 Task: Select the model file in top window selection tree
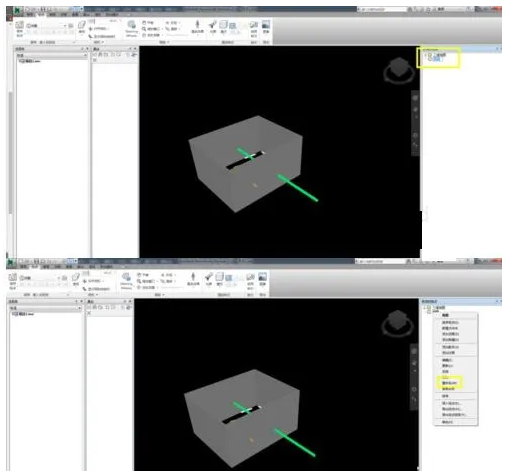point(30,61)
